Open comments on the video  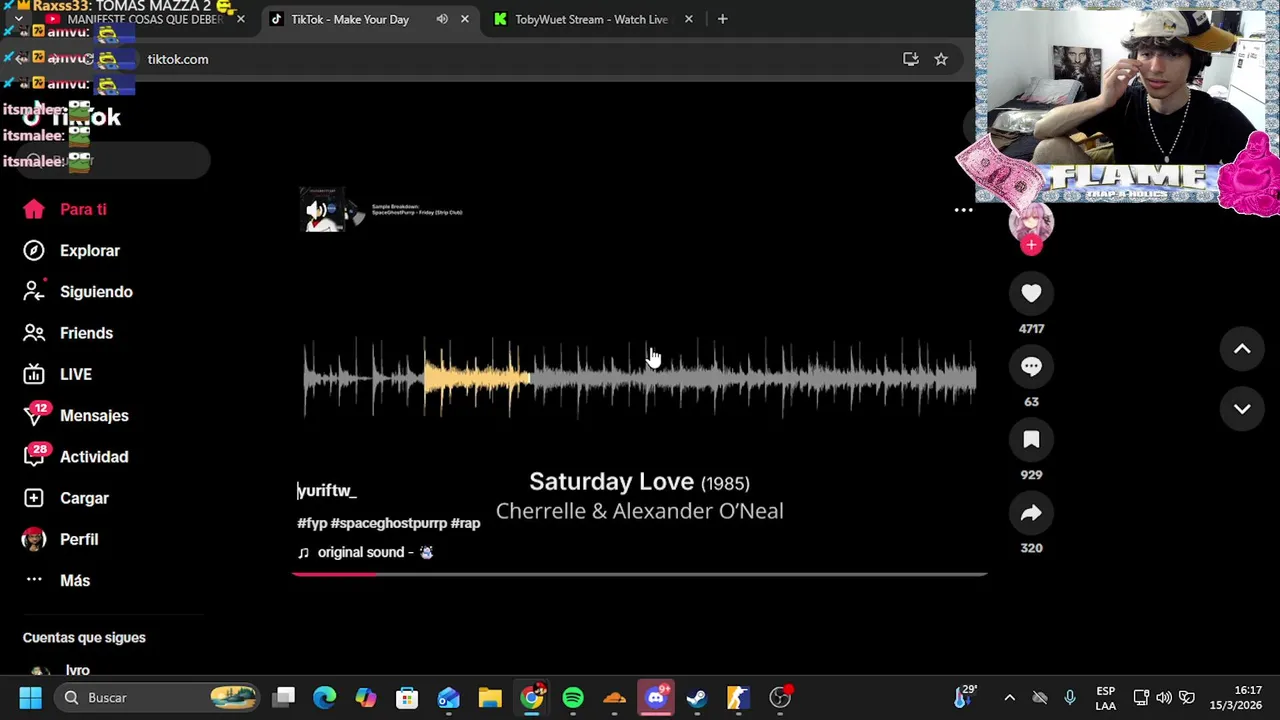click(x=1031, y=366)
